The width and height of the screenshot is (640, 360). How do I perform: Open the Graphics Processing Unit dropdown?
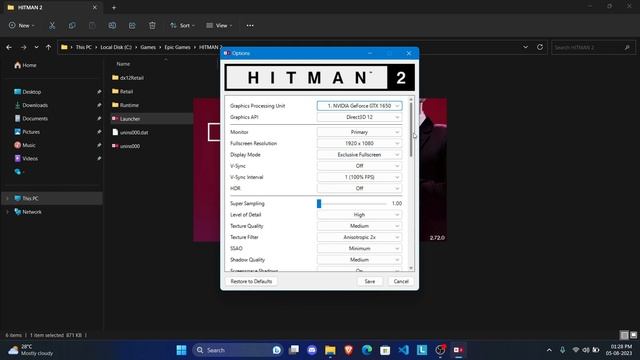(359, 106)
